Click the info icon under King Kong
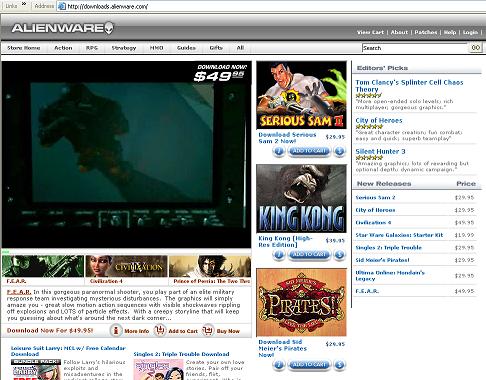The width and height of the screenshot is (486, 380). [279, 255]
